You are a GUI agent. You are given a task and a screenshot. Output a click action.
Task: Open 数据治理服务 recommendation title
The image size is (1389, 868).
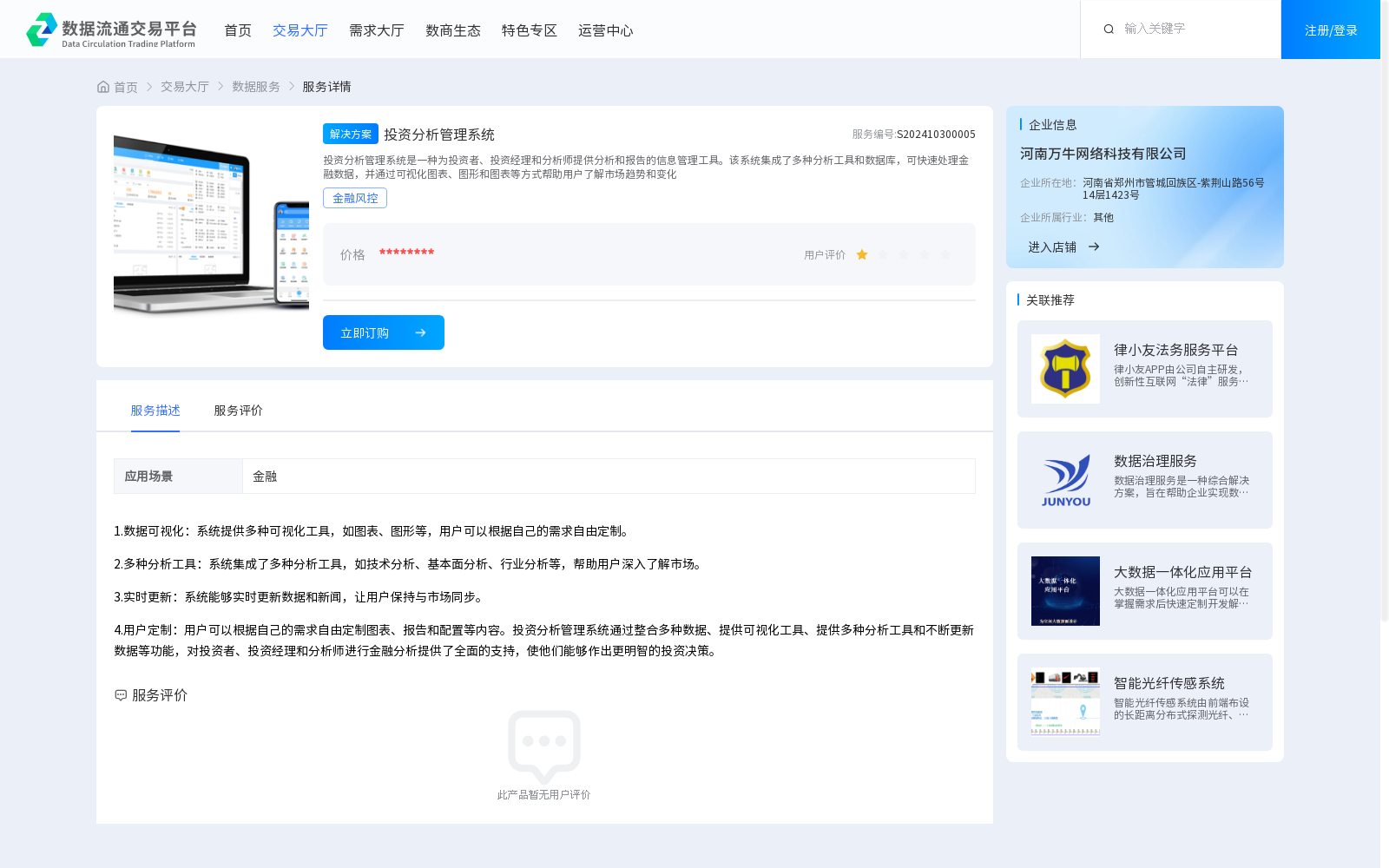1155,461
